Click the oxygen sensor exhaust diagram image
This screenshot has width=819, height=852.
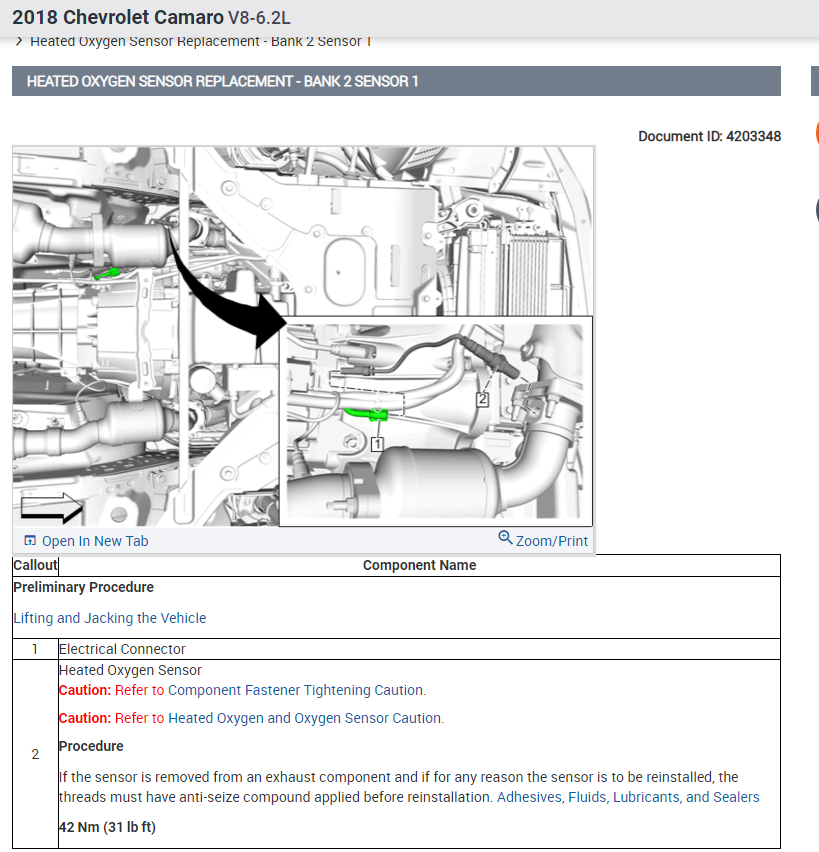coord(303,336)
